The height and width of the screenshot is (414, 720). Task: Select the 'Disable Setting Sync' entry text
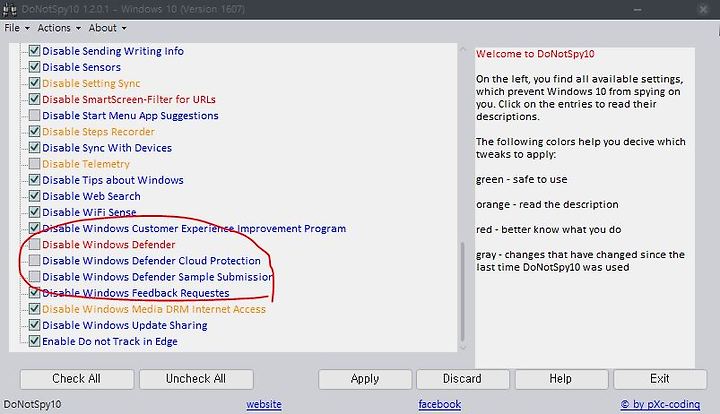[91, 83]
